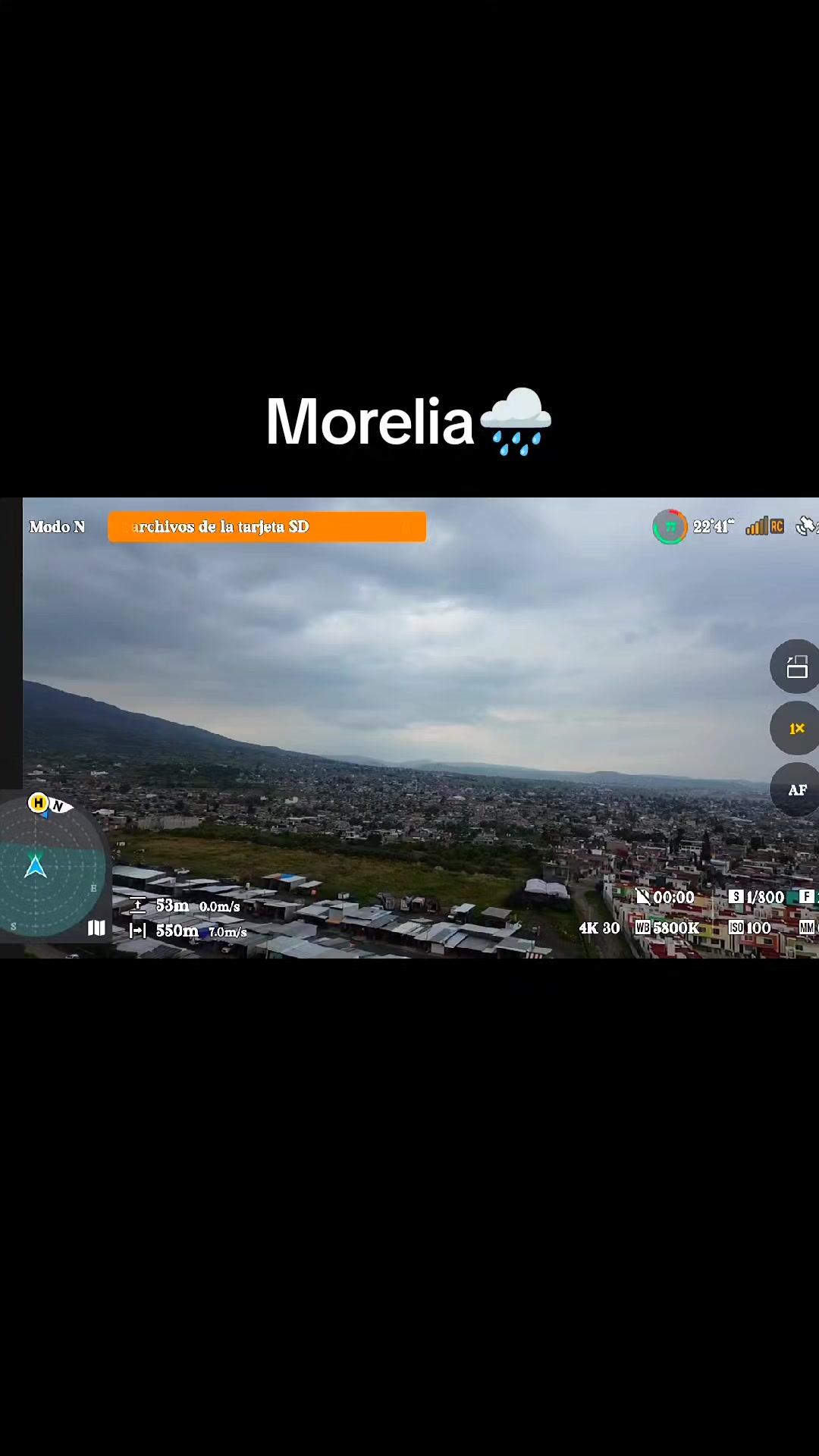This screenshot has height=1456, width=819.
Task: Open the 4K 30 resolution setting
Action: click(599, 928)
